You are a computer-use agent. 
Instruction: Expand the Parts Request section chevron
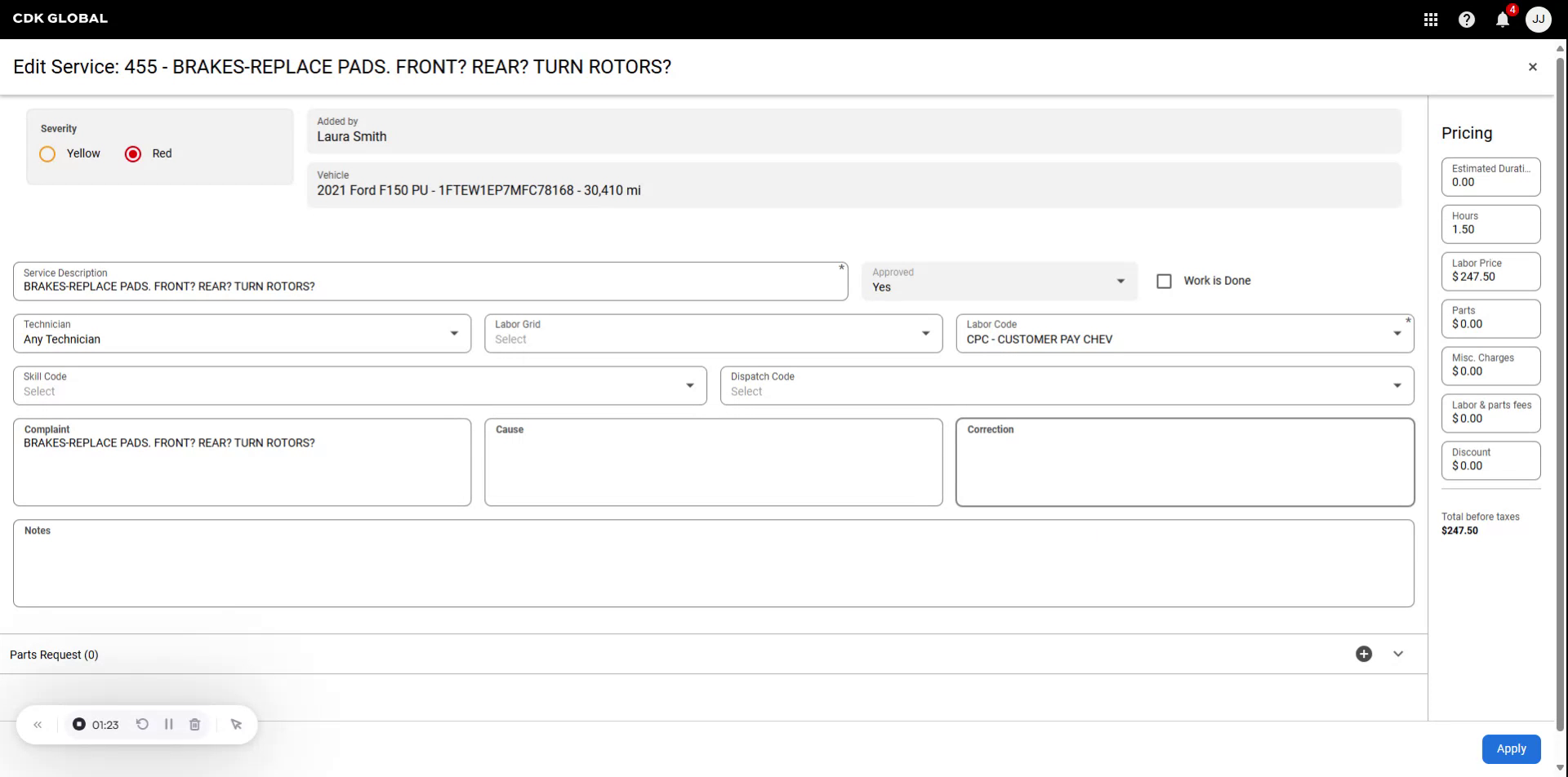coord(1398,653)
